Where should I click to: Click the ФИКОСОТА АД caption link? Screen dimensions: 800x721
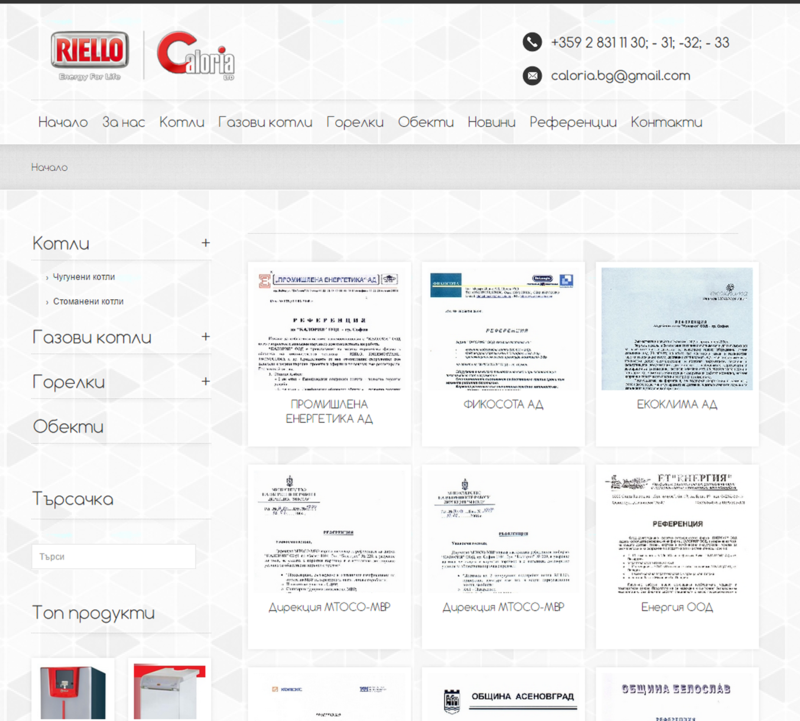click(x=503, y=405)
